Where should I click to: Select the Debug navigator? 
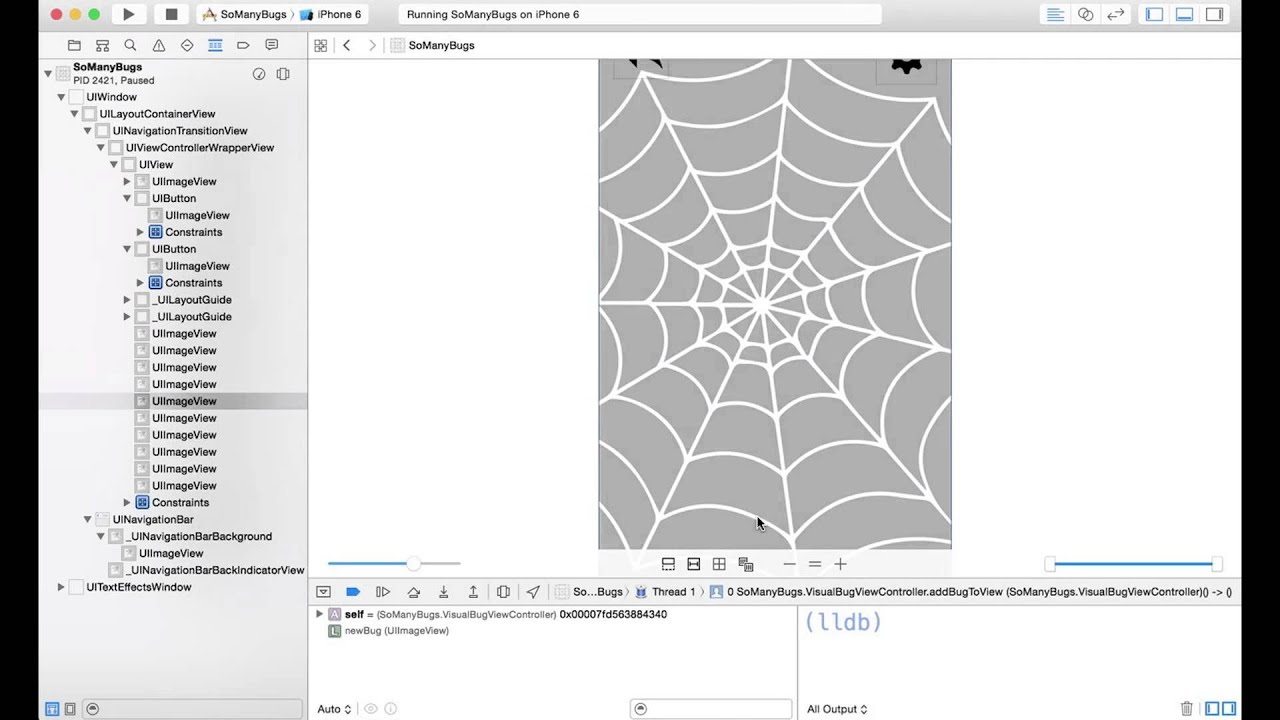click(x=215, y=45)
